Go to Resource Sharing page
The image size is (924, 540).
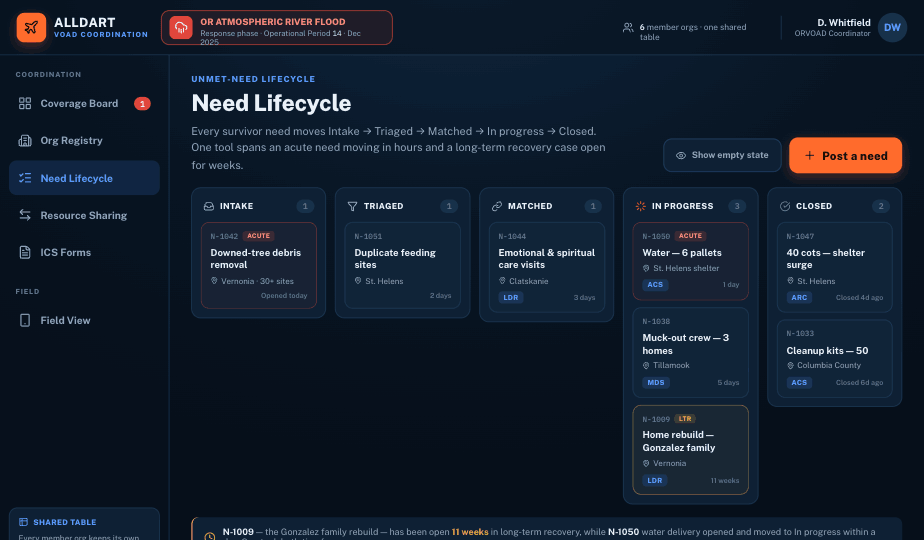(x=84, y=215)
